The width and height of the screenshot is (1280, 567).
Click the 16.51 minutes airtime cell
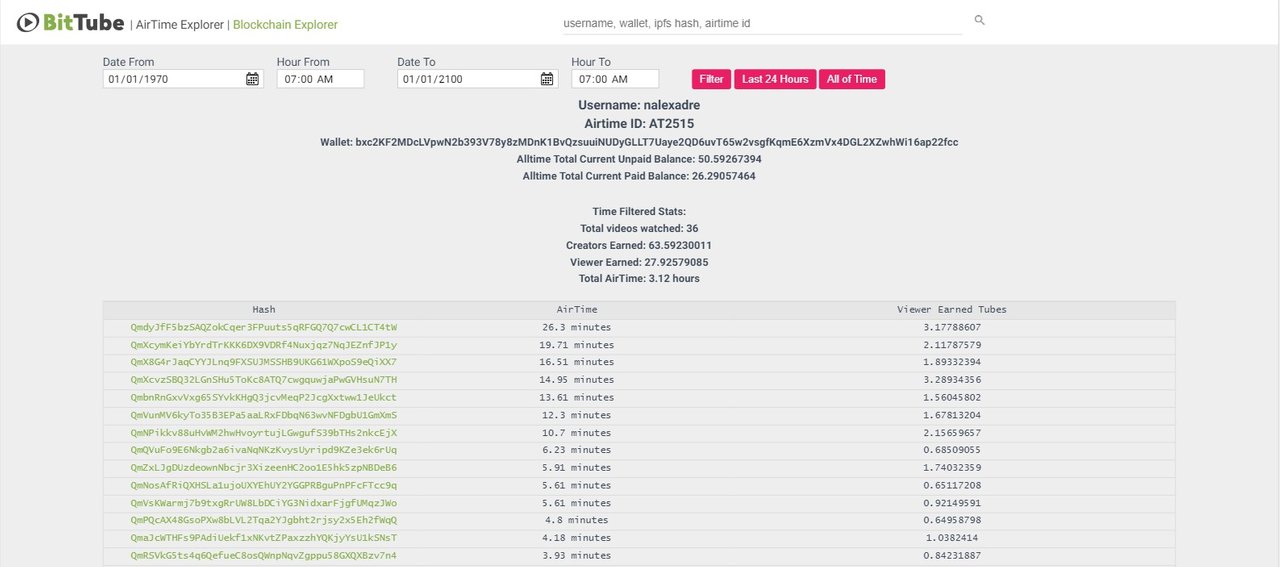pyautogui.click(x=577, y=362)
